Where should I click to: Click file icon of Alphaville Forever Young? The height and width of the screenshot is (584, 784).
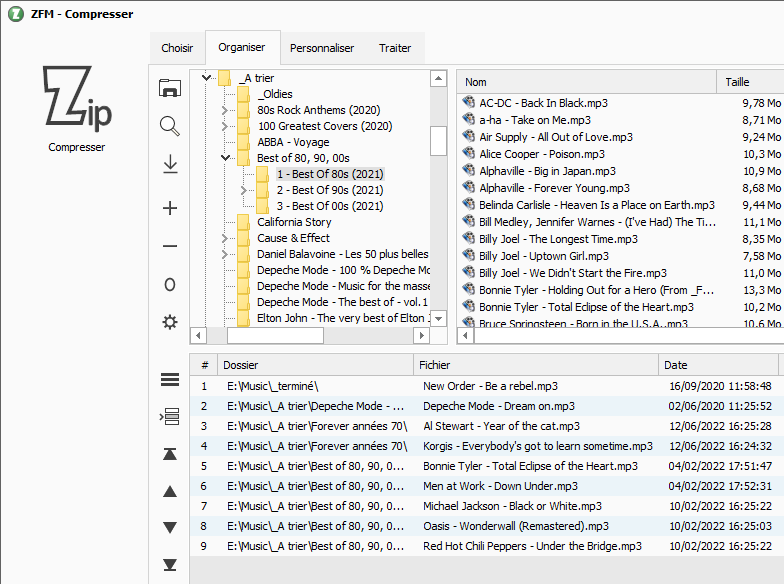click(x=468, y=187)
